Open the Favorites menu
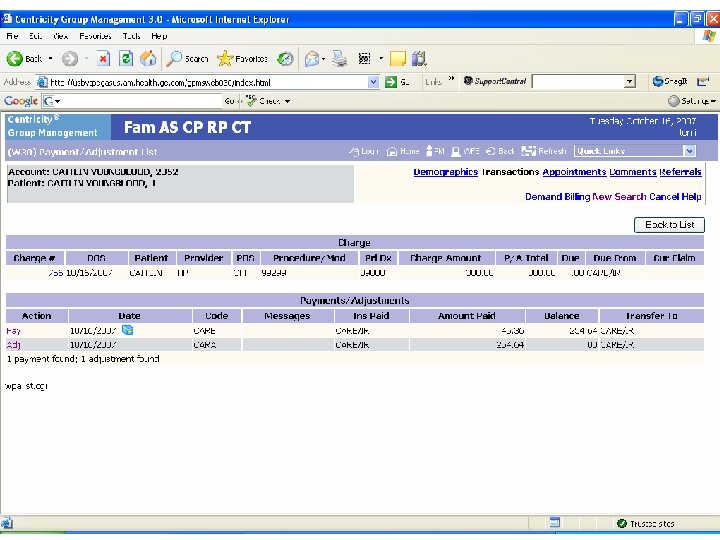 pos(95,36)
